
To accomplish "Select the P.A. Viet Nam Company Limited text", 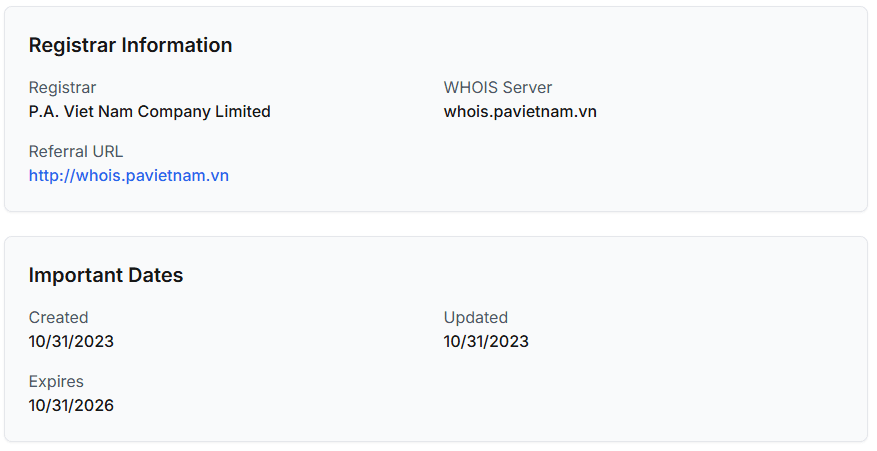I will pos(150,112).
